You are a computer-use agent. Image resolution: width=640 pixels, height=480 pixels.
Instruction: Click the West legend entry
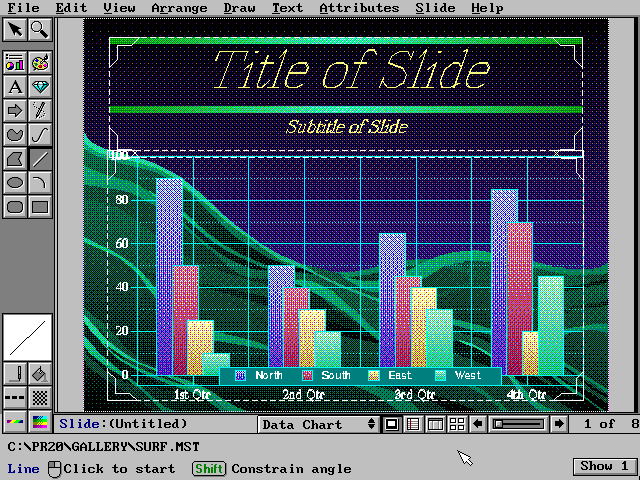pos(458,376)
